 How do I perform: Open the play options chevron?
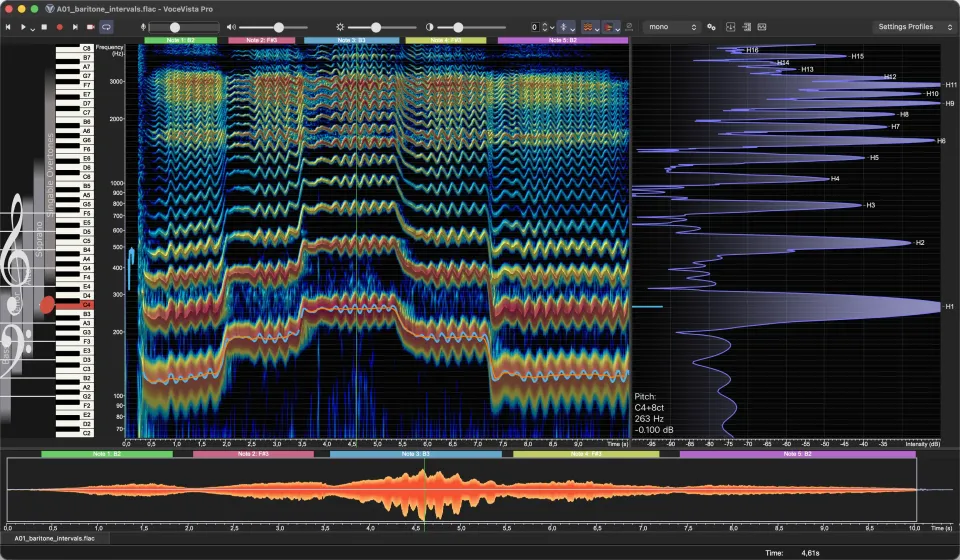pyautogui.click(x=32, y=28)
